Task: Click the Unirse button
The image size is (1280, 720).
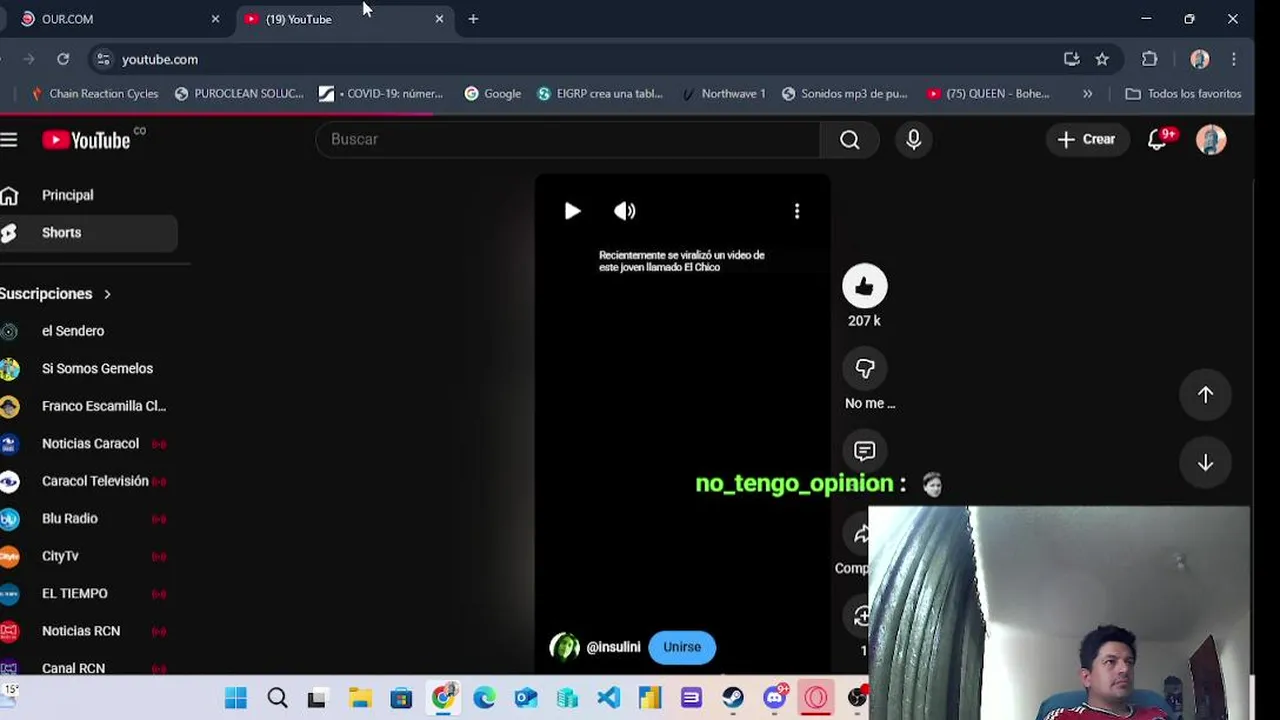Action: tap(682, 647)
